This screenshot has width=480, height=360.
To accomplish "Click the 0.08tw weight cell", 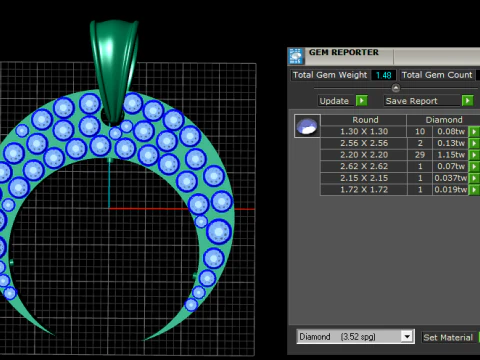I will tap(451, 131).
